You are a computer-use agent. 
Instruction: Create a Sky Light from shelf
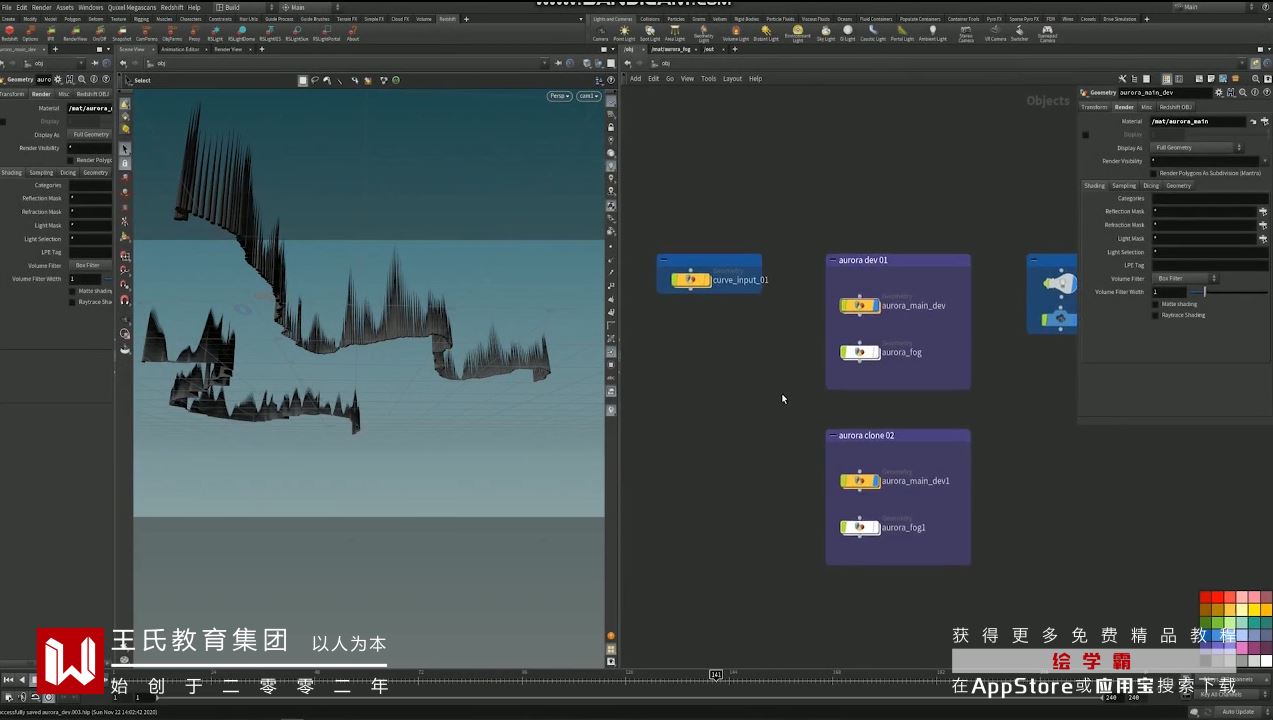pyautogui.click(x=826, y=33)
